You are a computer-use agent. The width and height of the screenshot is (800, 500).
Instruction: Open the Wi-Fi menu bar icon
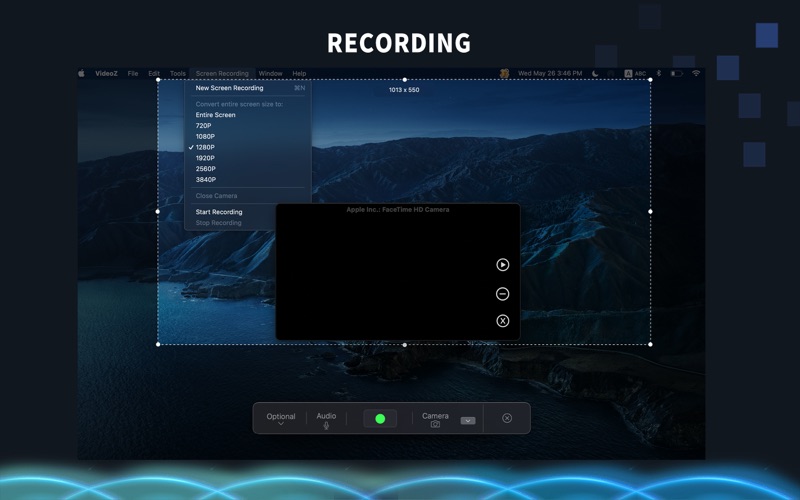(696, 73)
